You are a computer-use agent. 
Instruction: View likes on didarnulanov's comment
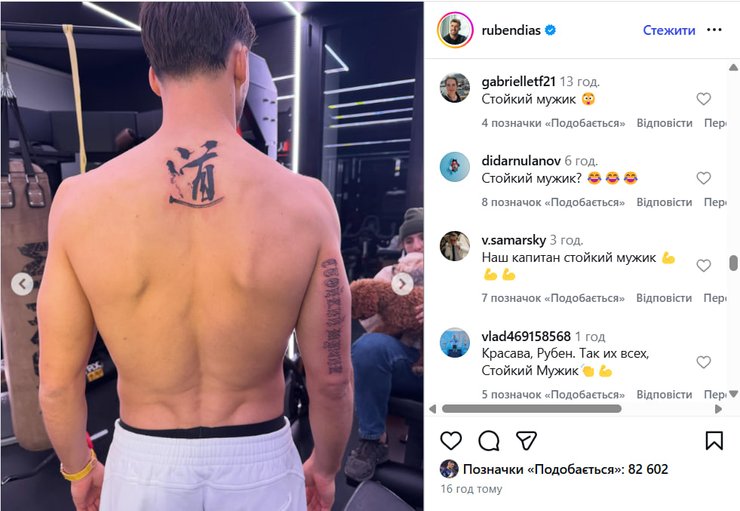coord(553,202)
